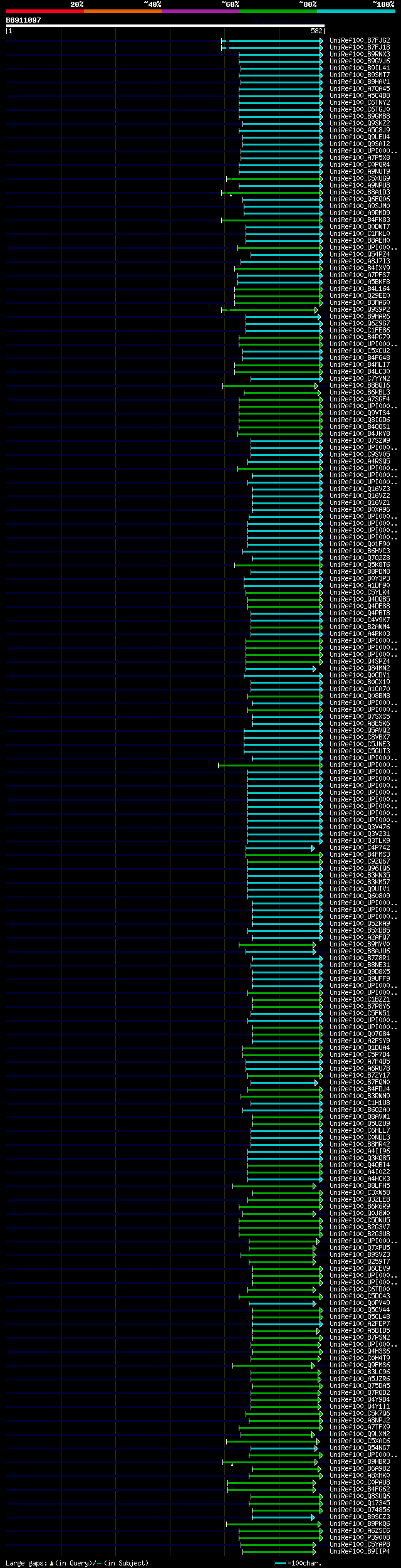This screenshot has height=1568, width=401.
Task: Open hit UniRef100_B7FJ18
Action: coord(360,47)
